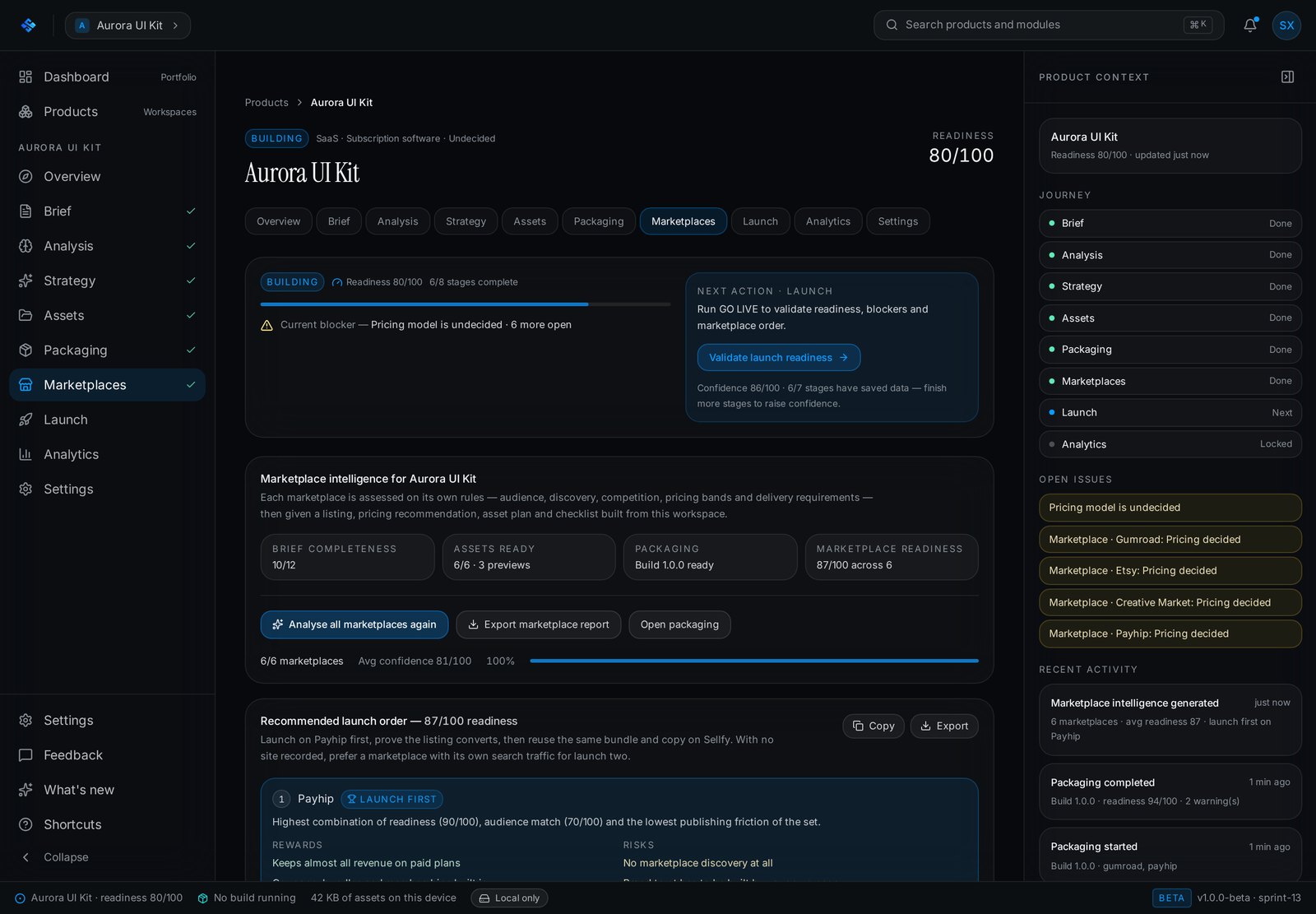Click the Assets folder icon in sidebar
The width and height of the screenshot is (1316, 914).
[25, 315]
